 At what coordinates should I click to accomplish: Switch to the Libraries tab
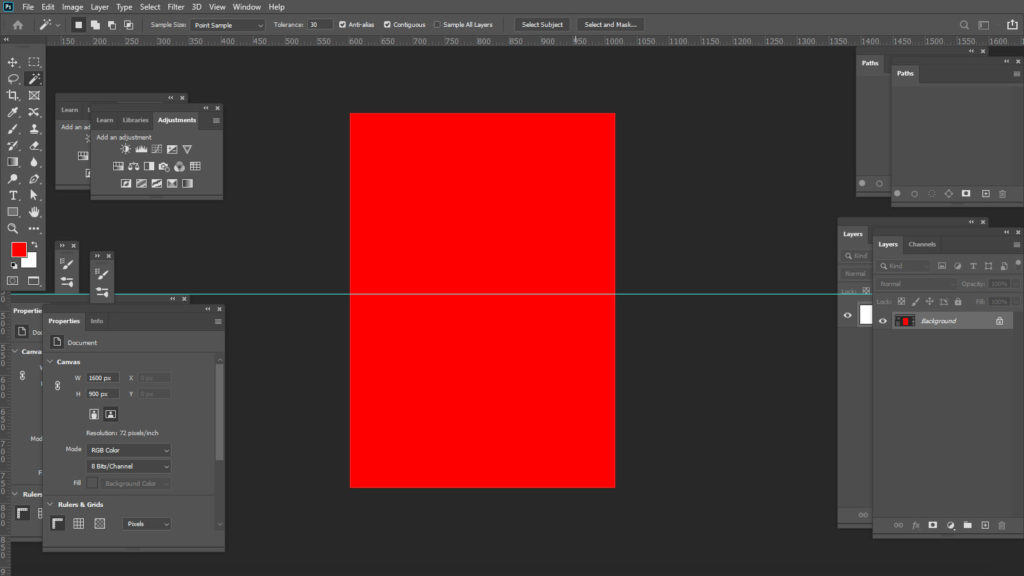point(135,120)
